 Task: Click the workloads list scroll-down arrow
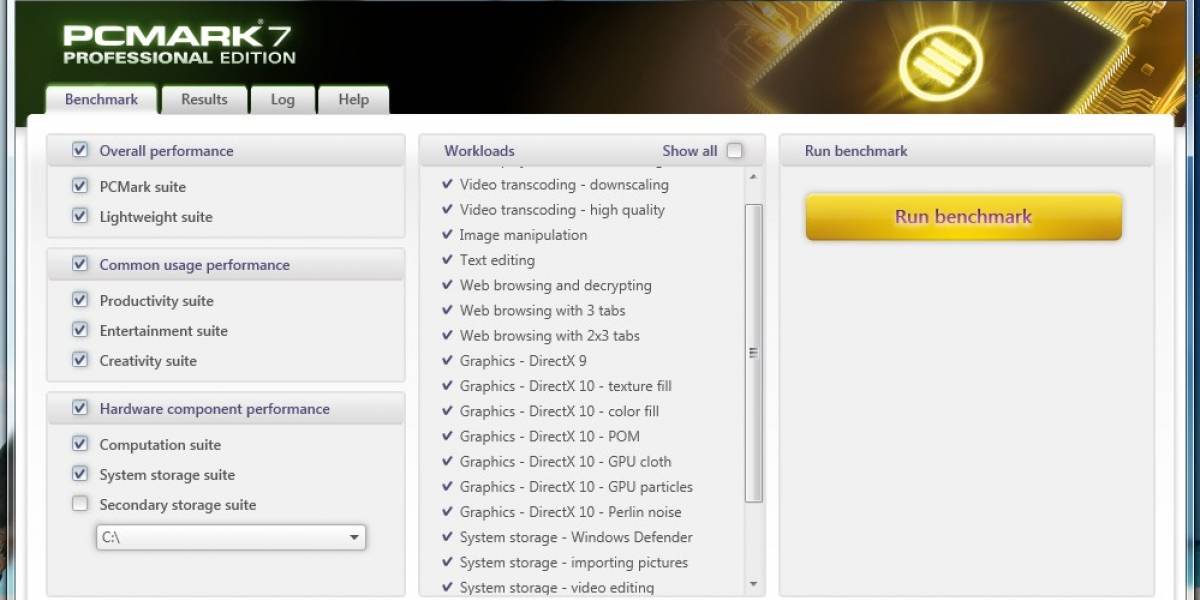[x=753, y=586]
